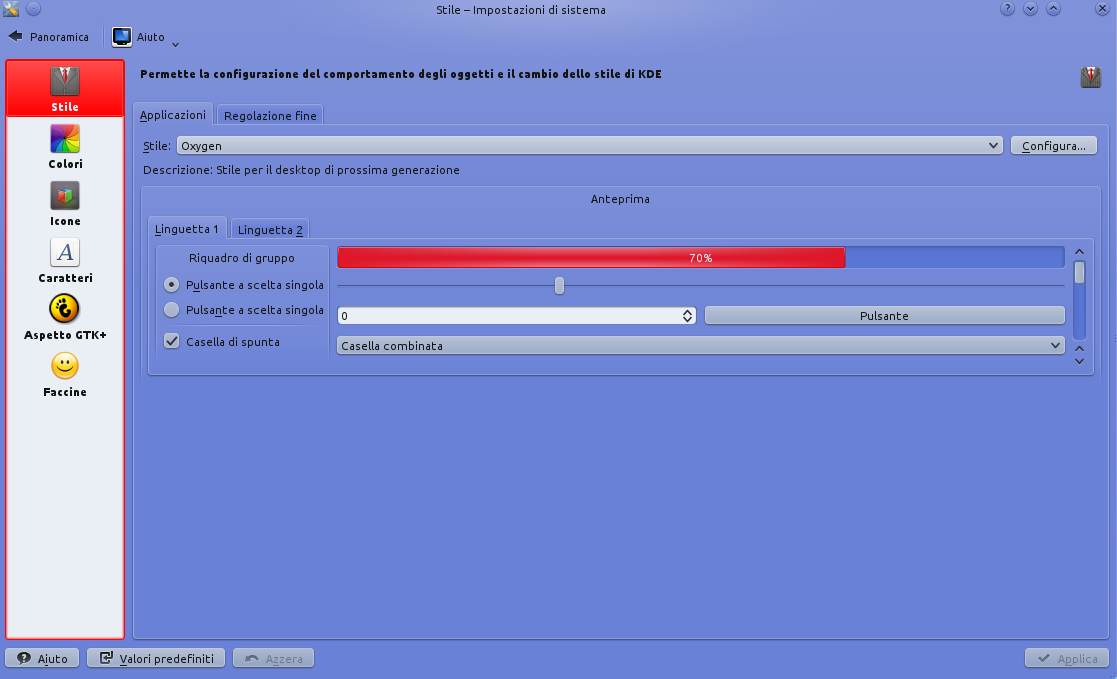The height and width of the screenshot is (679, 1117).
Task: Select the Linguetta 2 preview tab
Action: (x=270, y=229)
